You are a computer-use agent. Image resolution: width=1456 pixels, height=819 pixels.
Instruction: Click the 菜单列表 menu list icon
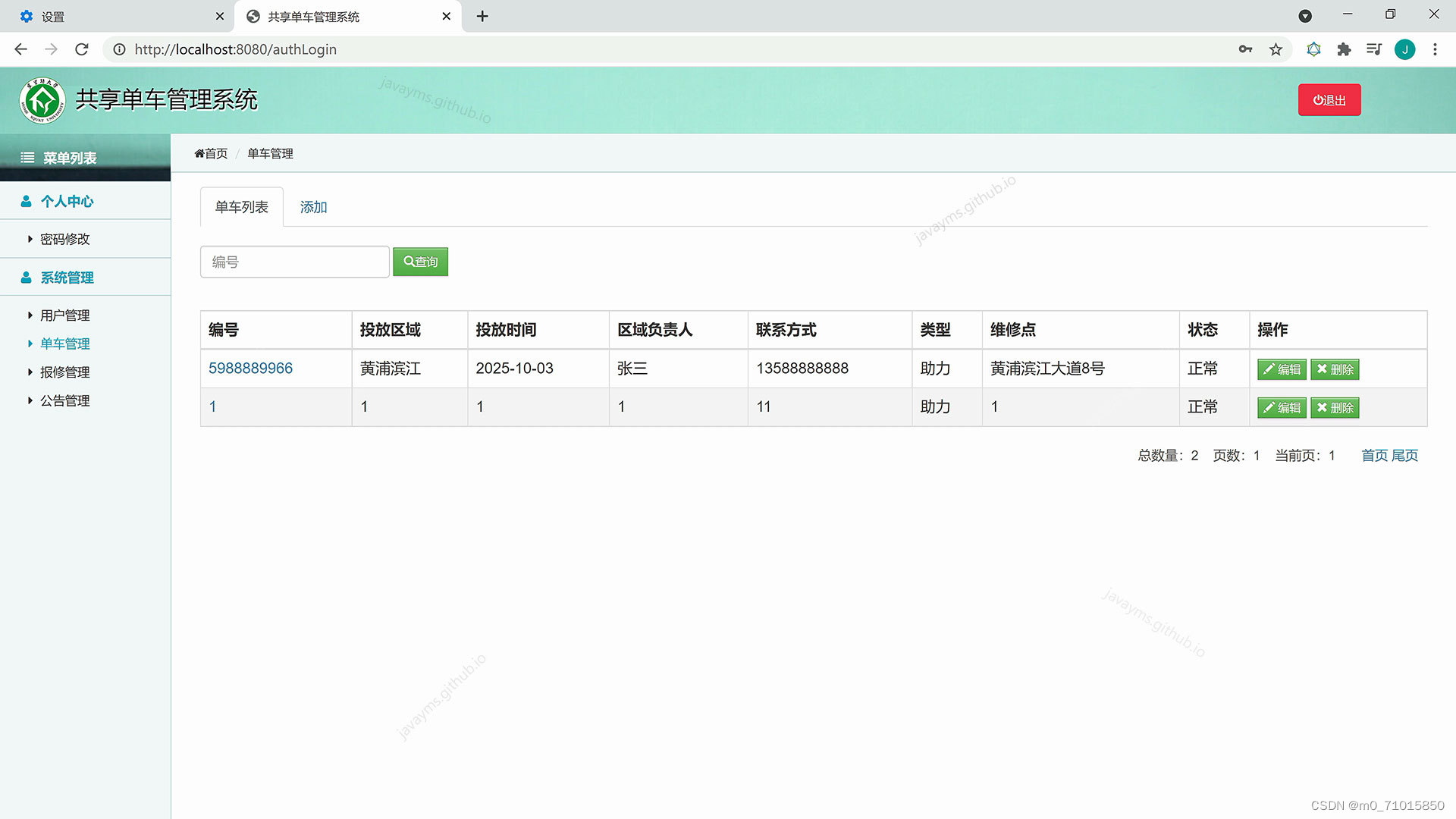pyautogui.click(x=27, y=158)
